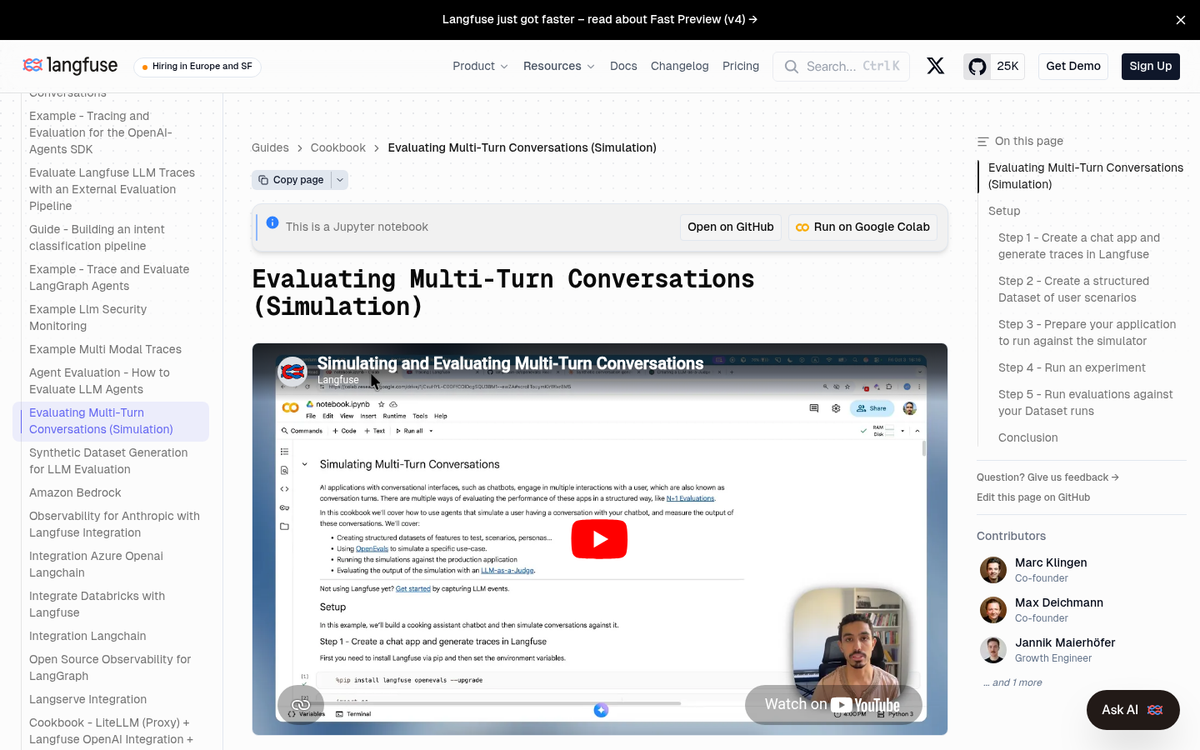The image size is (1200, 750).
Task: Click the Langfuse logo in the header
Action: pos(70,66)
